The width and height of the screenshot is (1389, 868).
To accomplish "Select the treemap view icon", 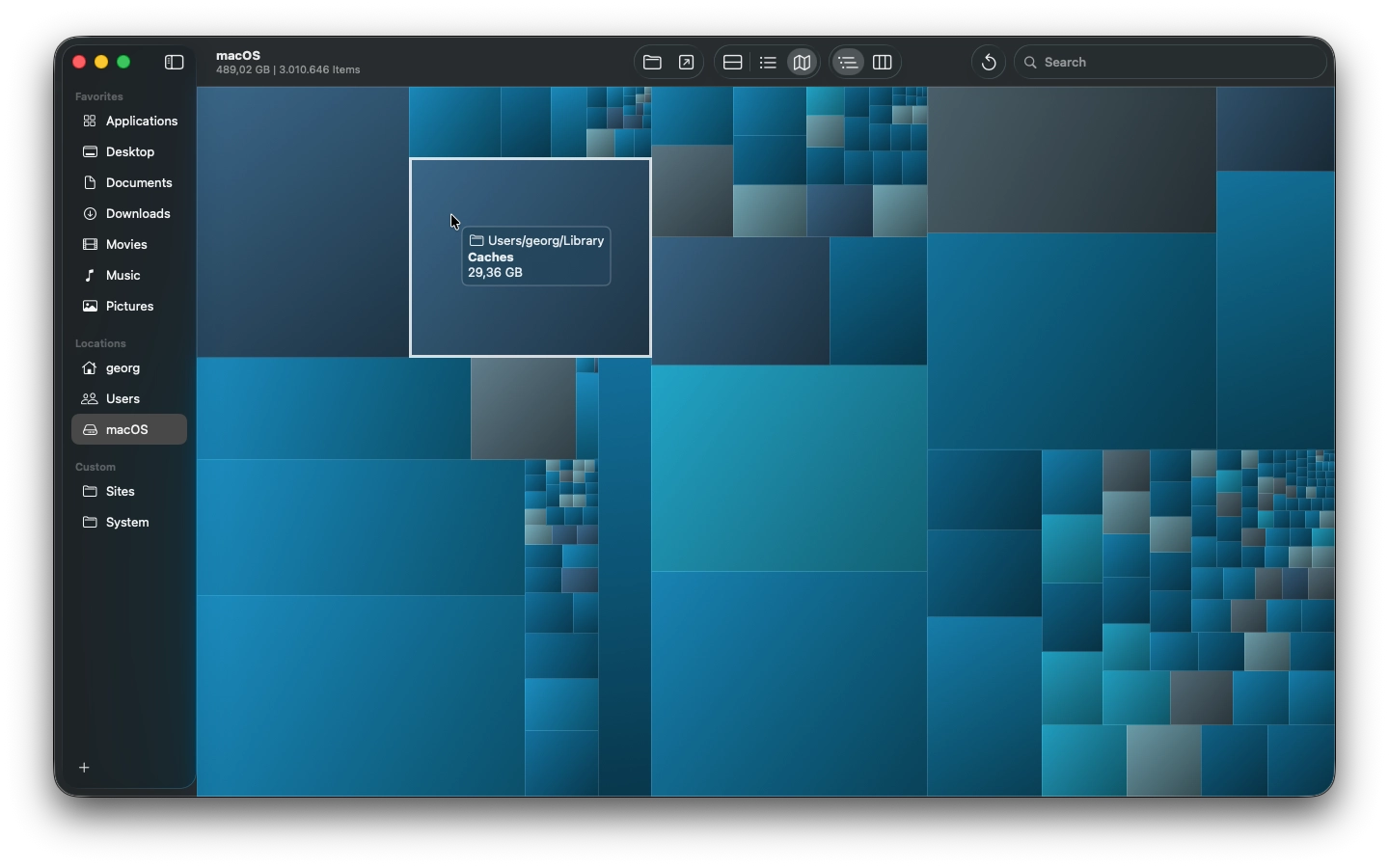I will click(x=802, y=63).
